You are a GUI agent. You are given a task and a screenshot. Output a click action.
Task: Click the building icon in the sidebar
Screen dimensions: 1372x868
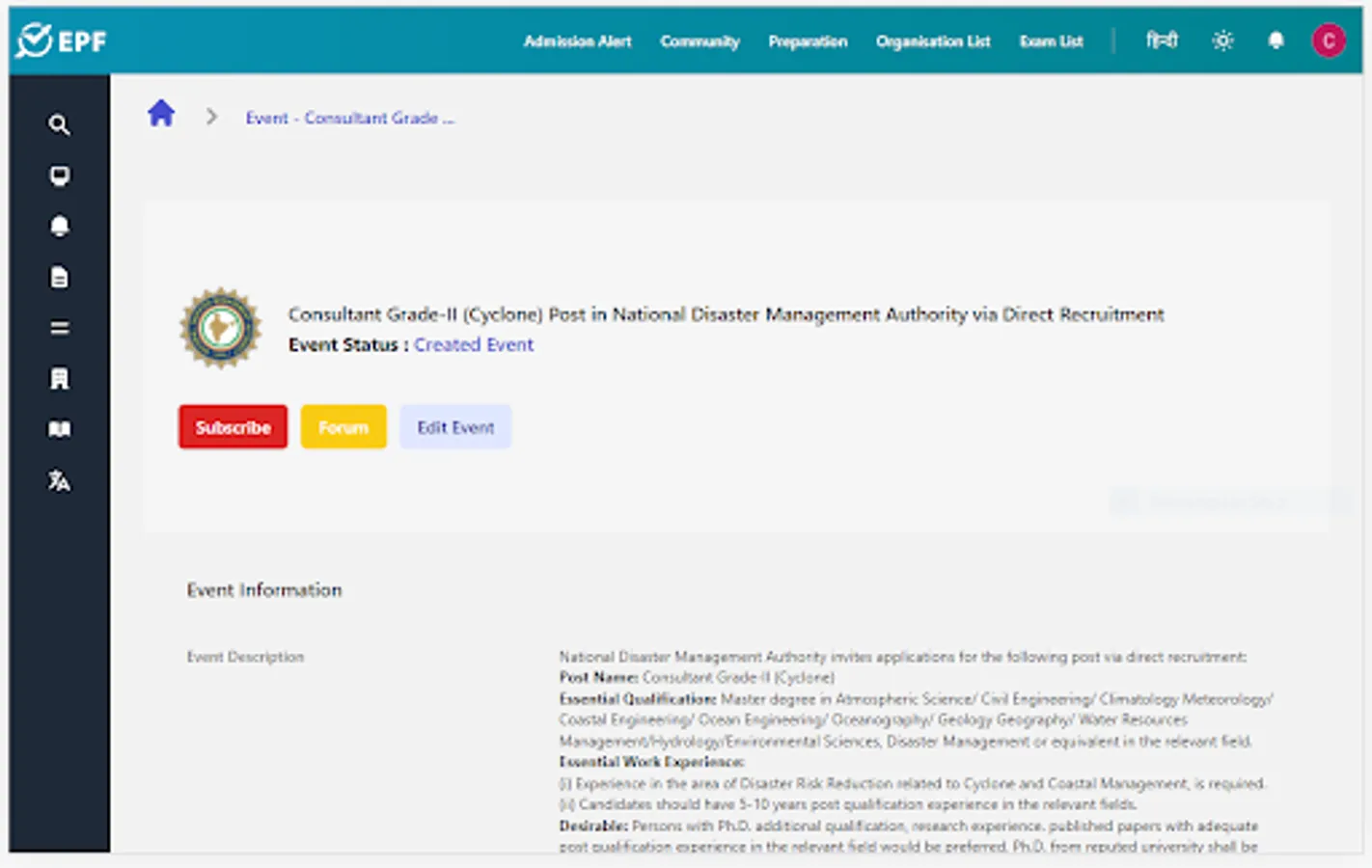(x=59, y=379)
